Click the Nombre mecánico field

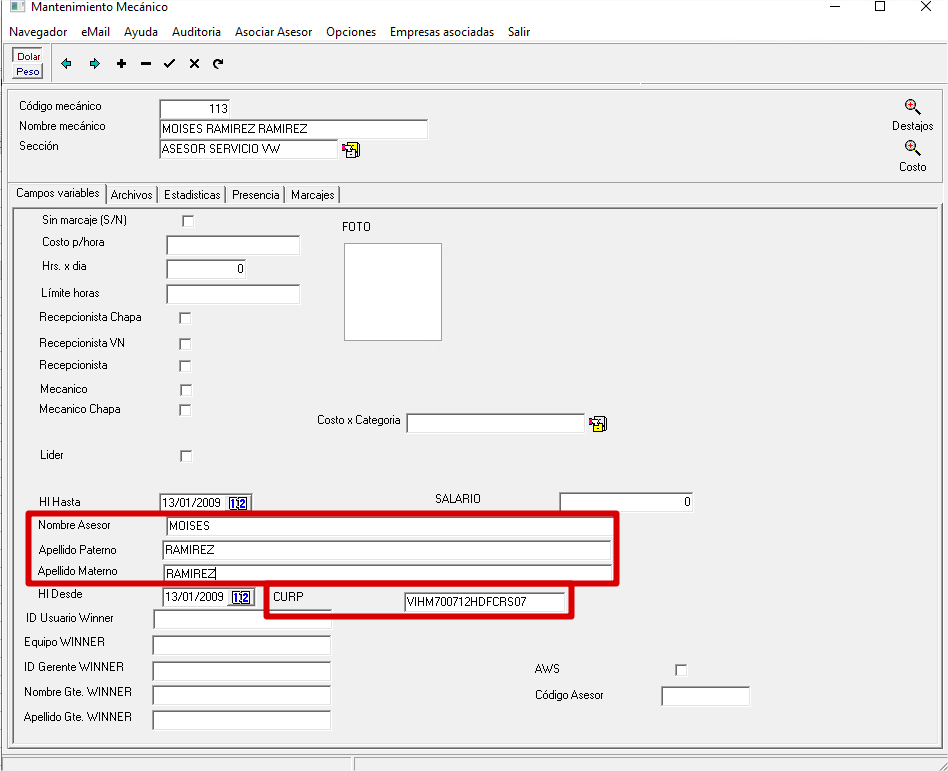[x=293, y=129]
